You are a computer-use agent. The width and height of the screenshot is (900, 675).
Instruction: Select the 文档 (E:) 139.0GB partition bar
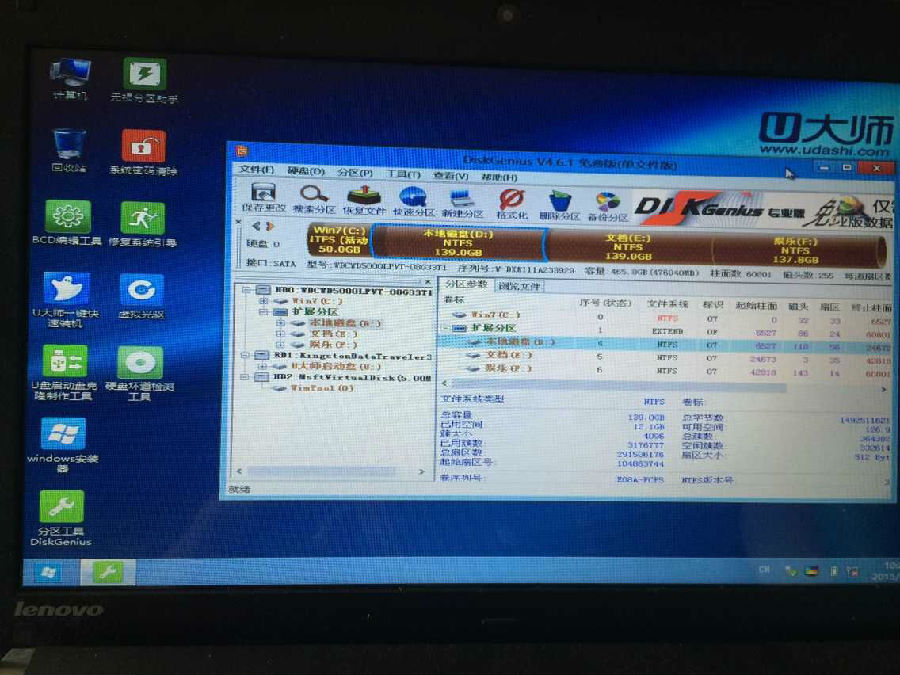628,247
